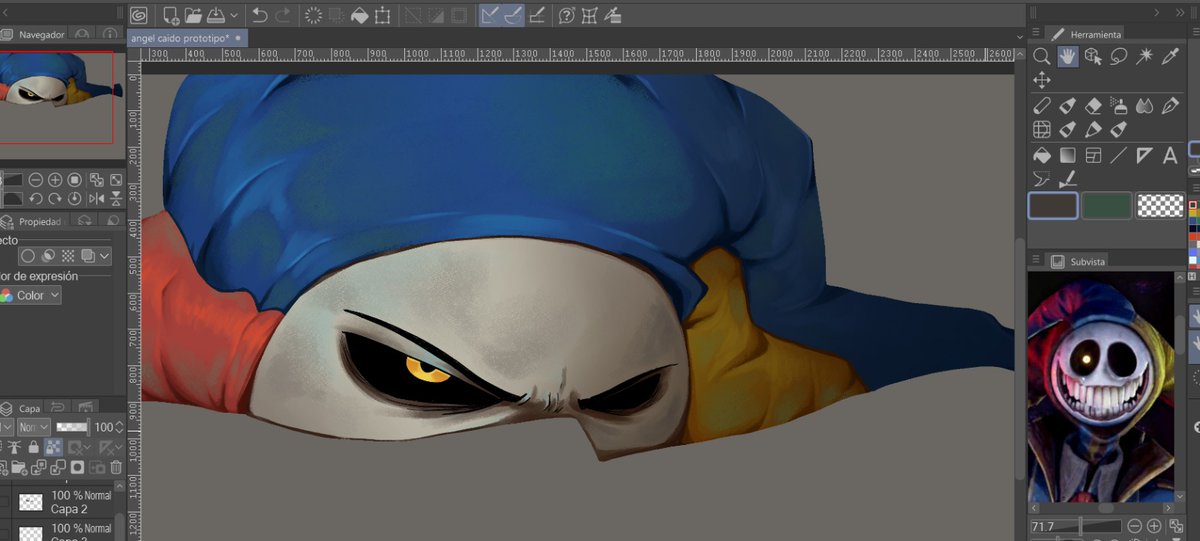Select the Balloon speech tool
1200x541 pixels.
[1041, 180]
